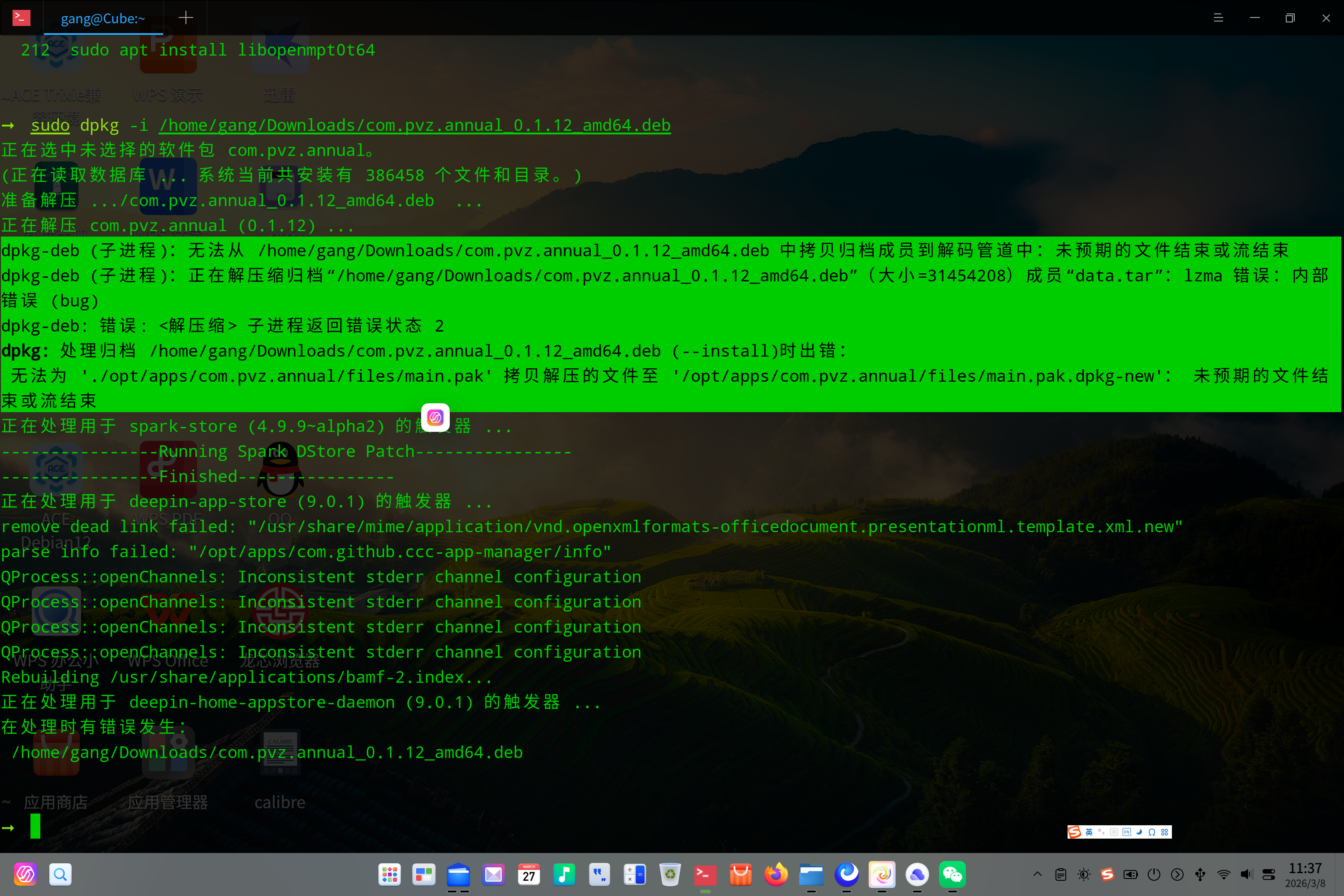The height and width of the screenshot is (896, 1344).
Task: Open the terminal hamburger menu
Action: [1219, 18]
